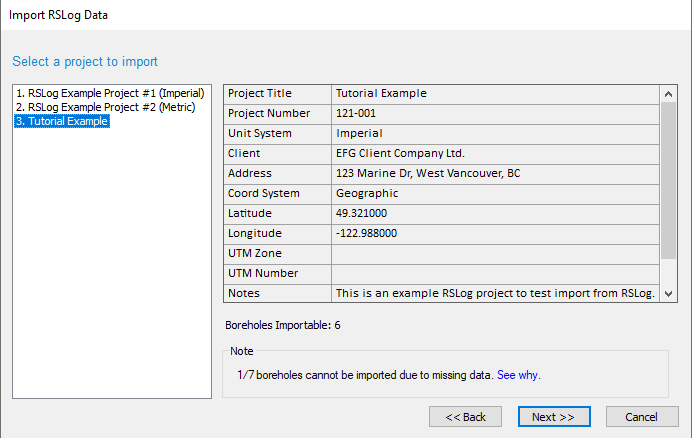Viewport: 692px width, 438px height.
Task: Click the Next >> button
Action: click(x=554, y=417)
